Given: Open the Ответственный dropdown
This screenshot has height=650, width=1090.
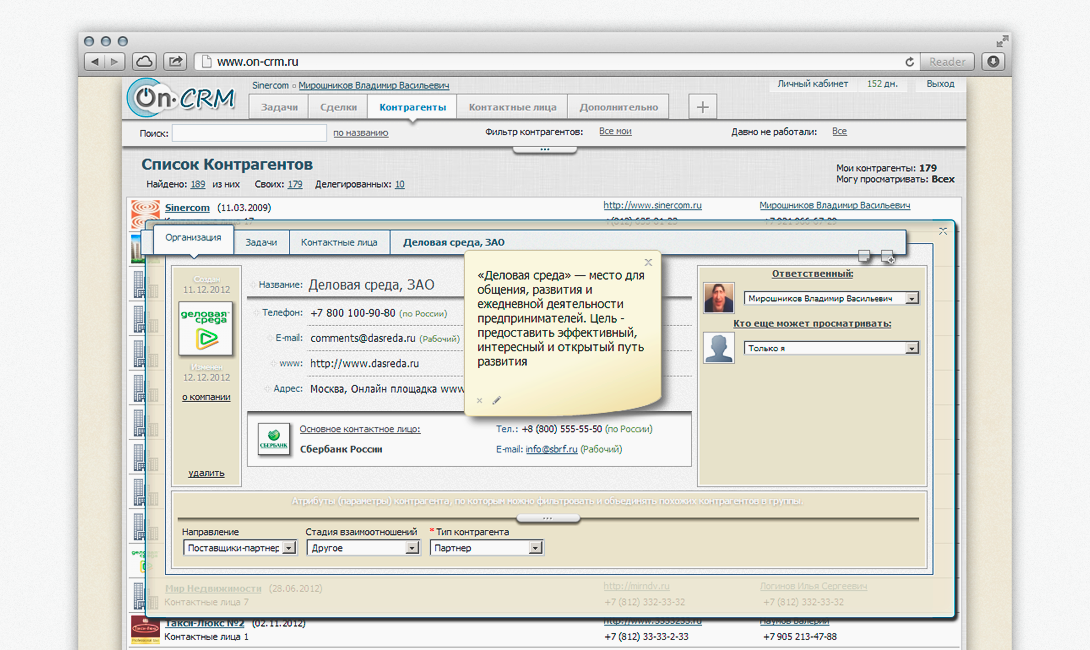Looking at the screenshot, I should pyautogui.click(x=831, y=298).
